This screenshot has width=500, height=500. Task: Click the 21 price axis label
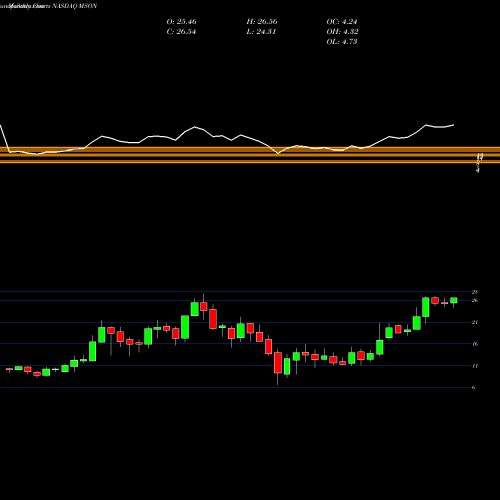[x=475, y=322]
